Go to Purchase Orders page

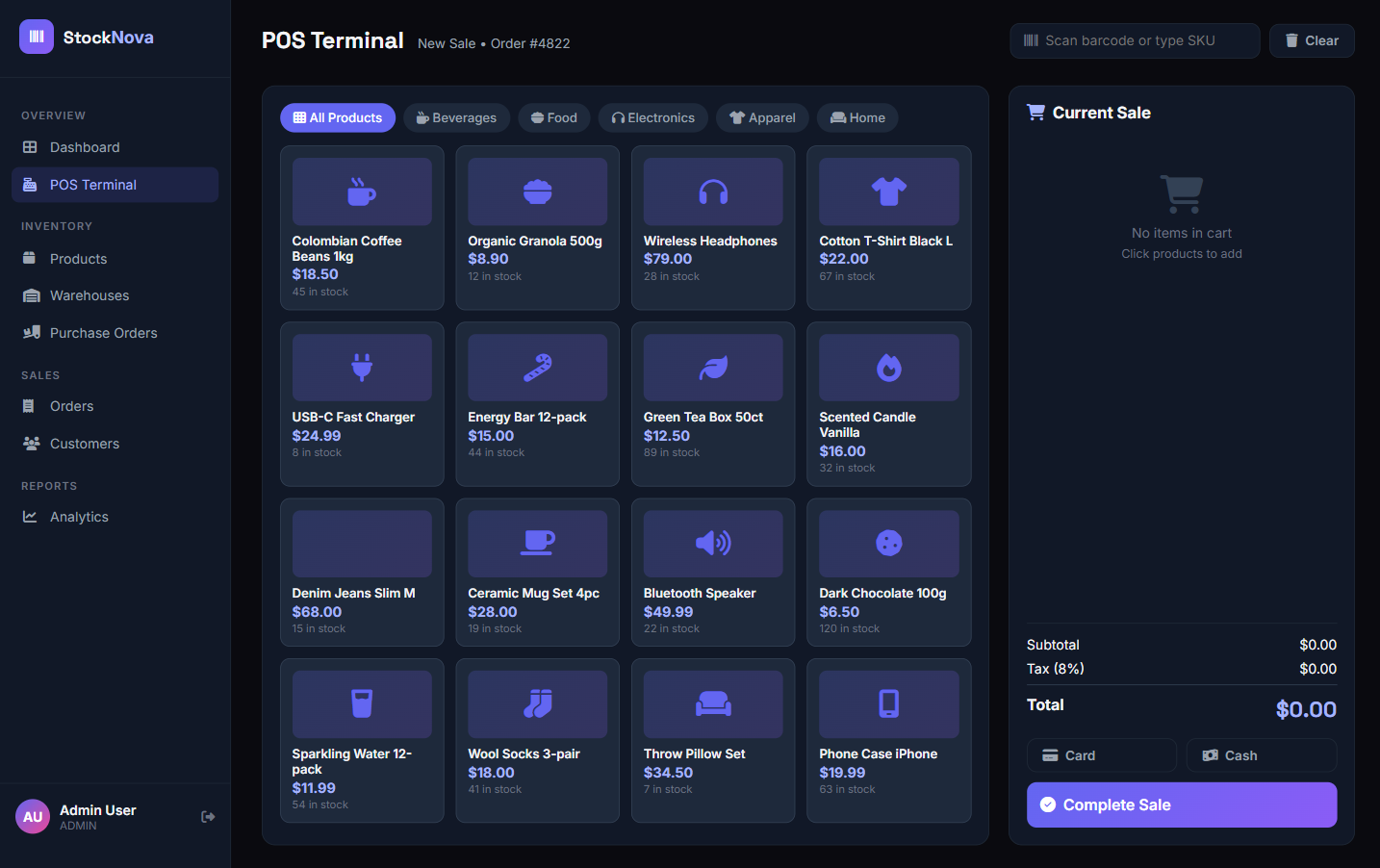click(115, 333)
